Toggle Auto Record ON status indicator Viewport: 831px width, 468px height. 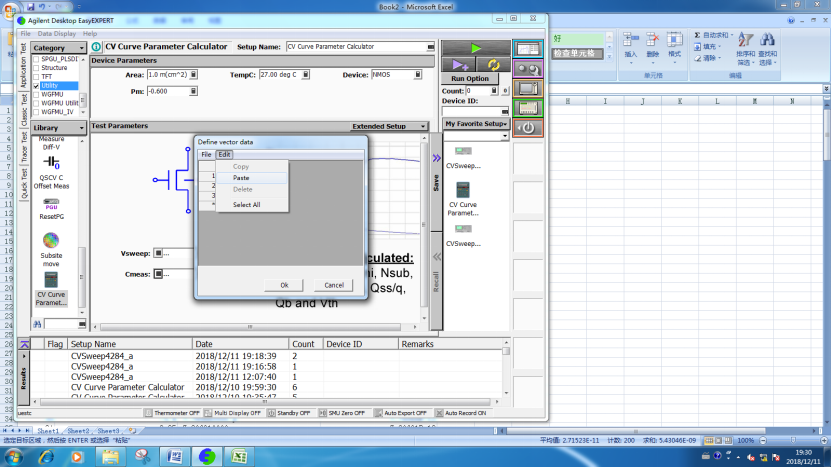461,413
